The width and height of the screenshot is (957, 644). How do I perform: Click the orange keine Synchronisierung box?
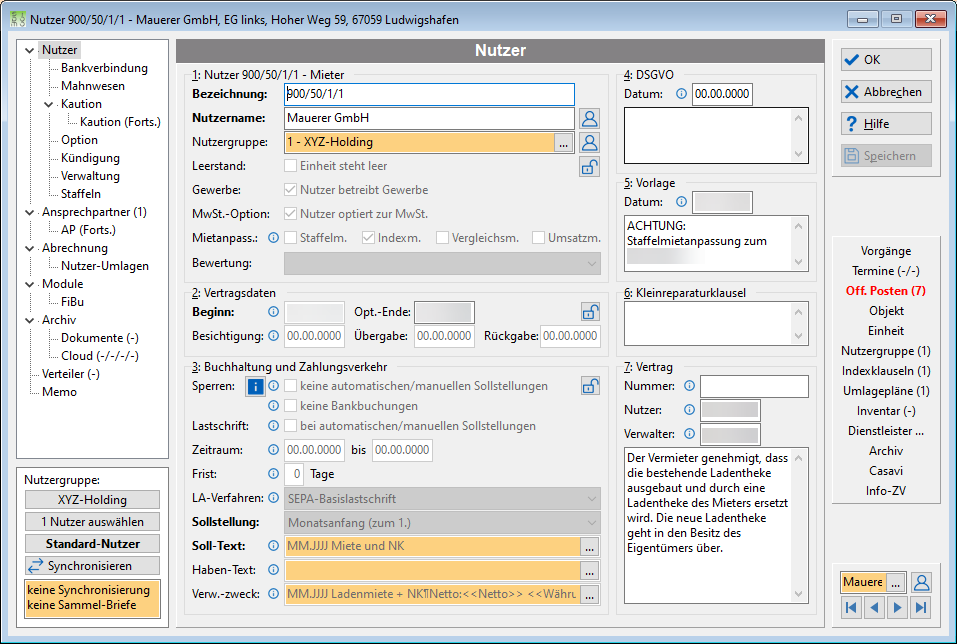[92, 598]
